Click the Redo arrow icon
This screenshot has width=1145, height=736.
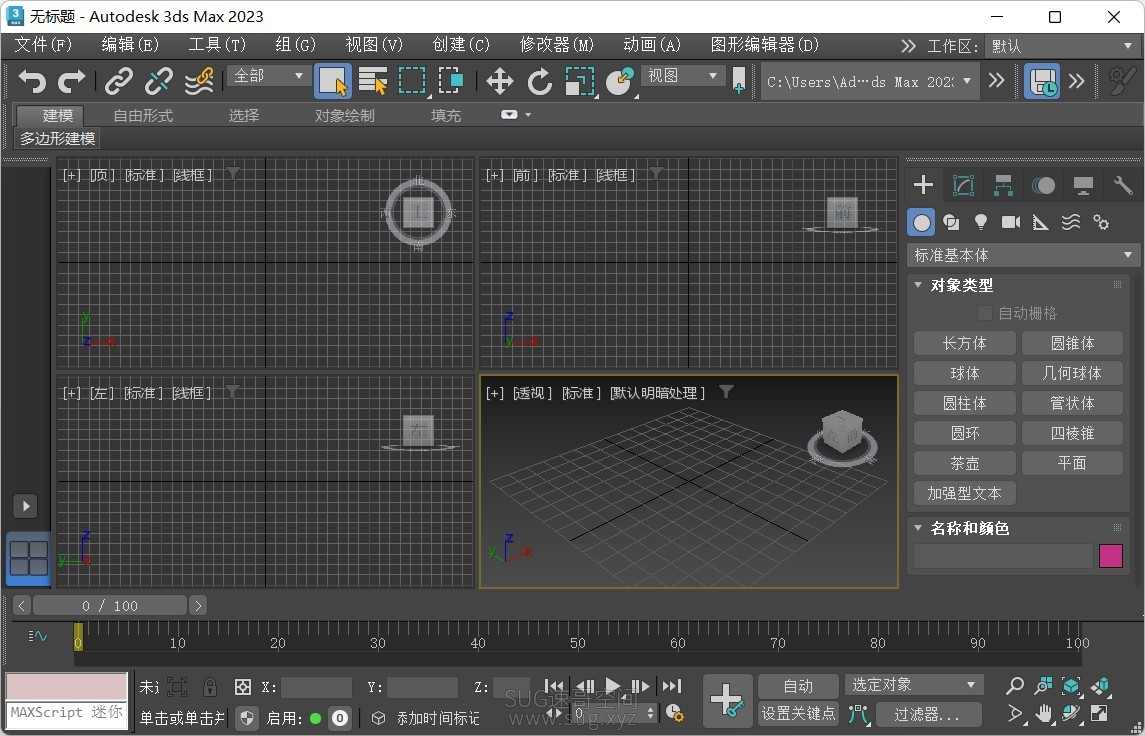coord(71,81)
